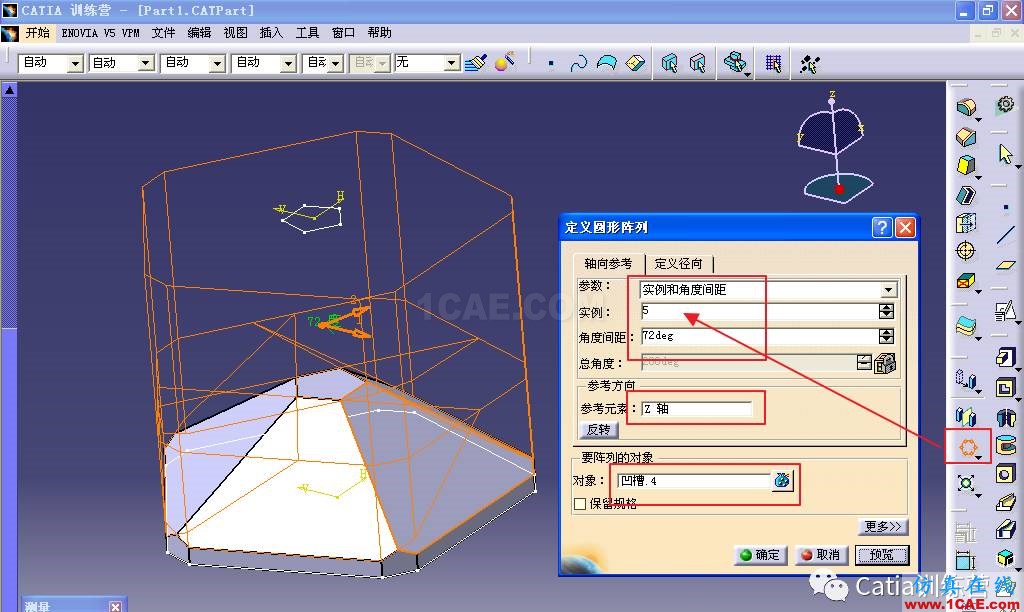Switch to the 轴向参考 tab
Image resolution: width=1024 pixels, height=612 pixels.
[x=608, y=264]
